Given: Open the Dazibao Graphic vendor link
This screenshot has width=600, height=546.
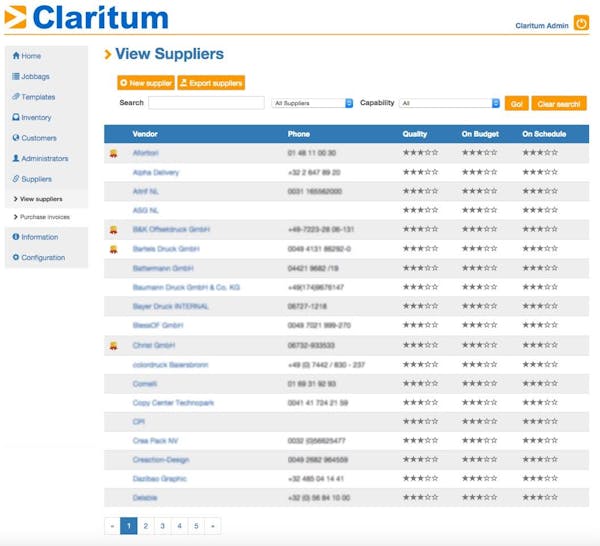Looking at the screenshot, I should coord(160,479).
